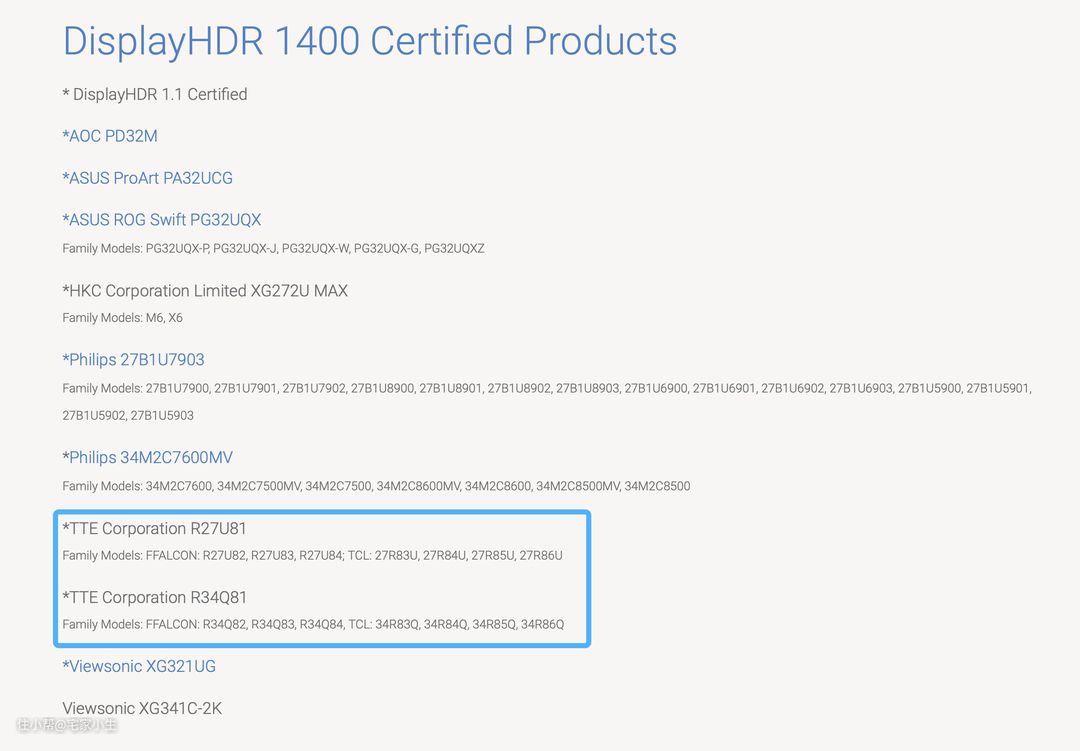Open the Viewsonic XG321UG product link
1080x751 pixels.
[139, 667]
